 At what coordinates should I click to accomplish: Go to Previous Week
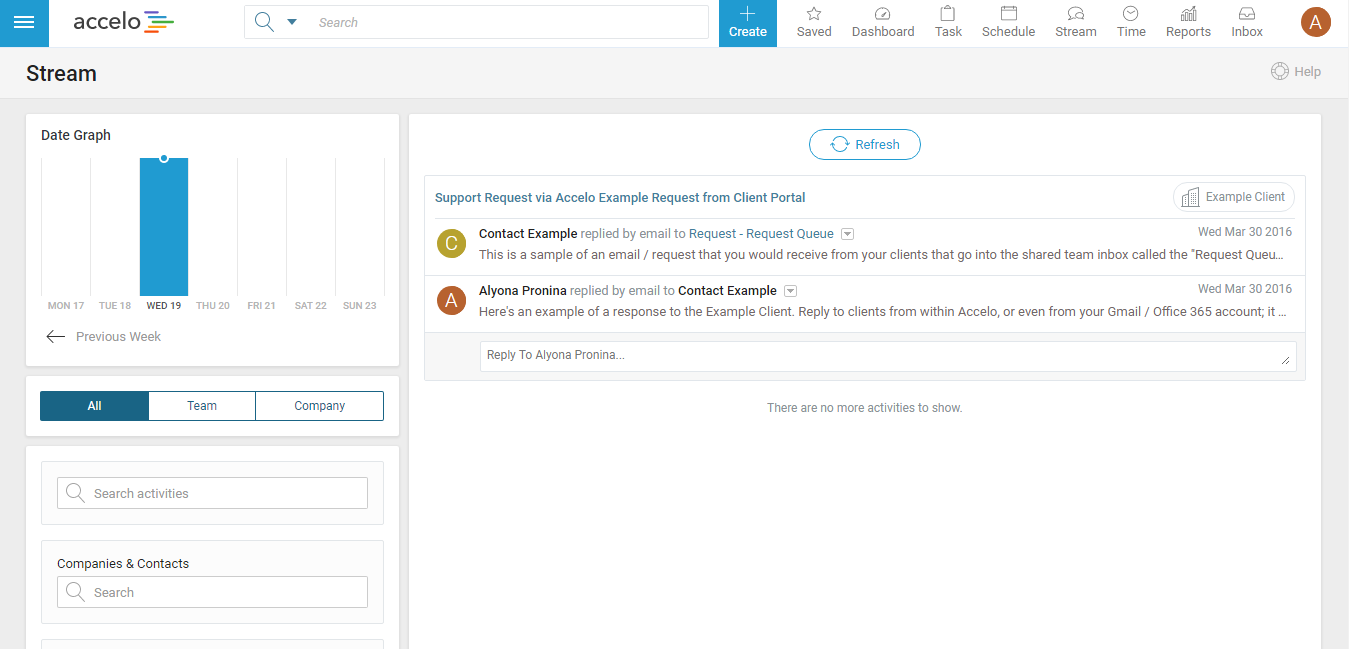pyautogui.click(x=104, y=336)
